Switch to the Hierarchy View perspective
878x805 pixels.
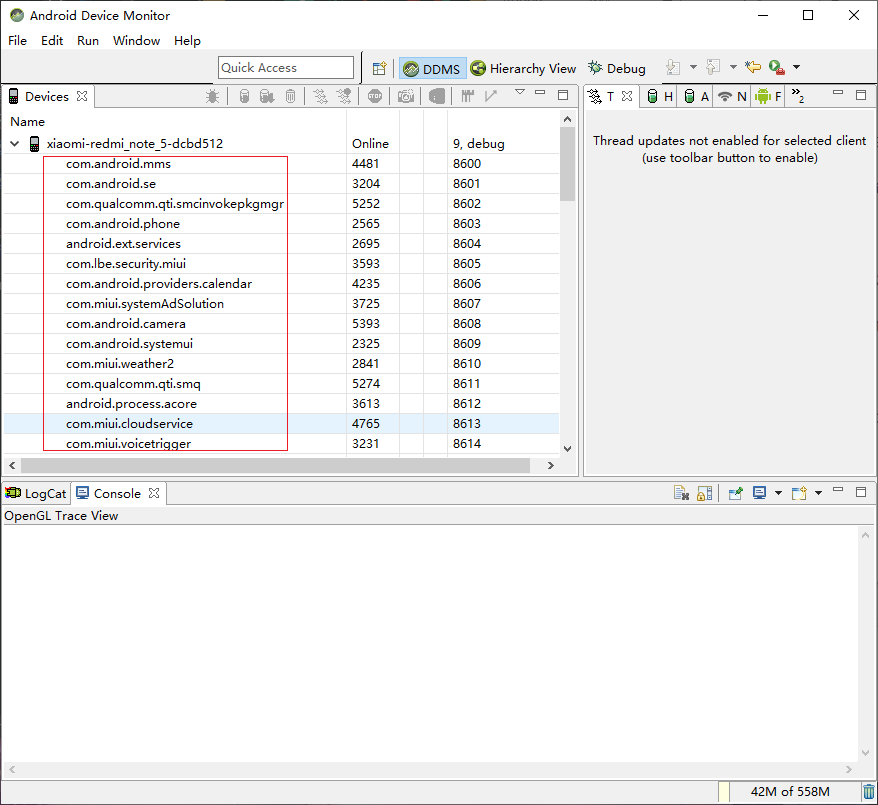point(523,68)
